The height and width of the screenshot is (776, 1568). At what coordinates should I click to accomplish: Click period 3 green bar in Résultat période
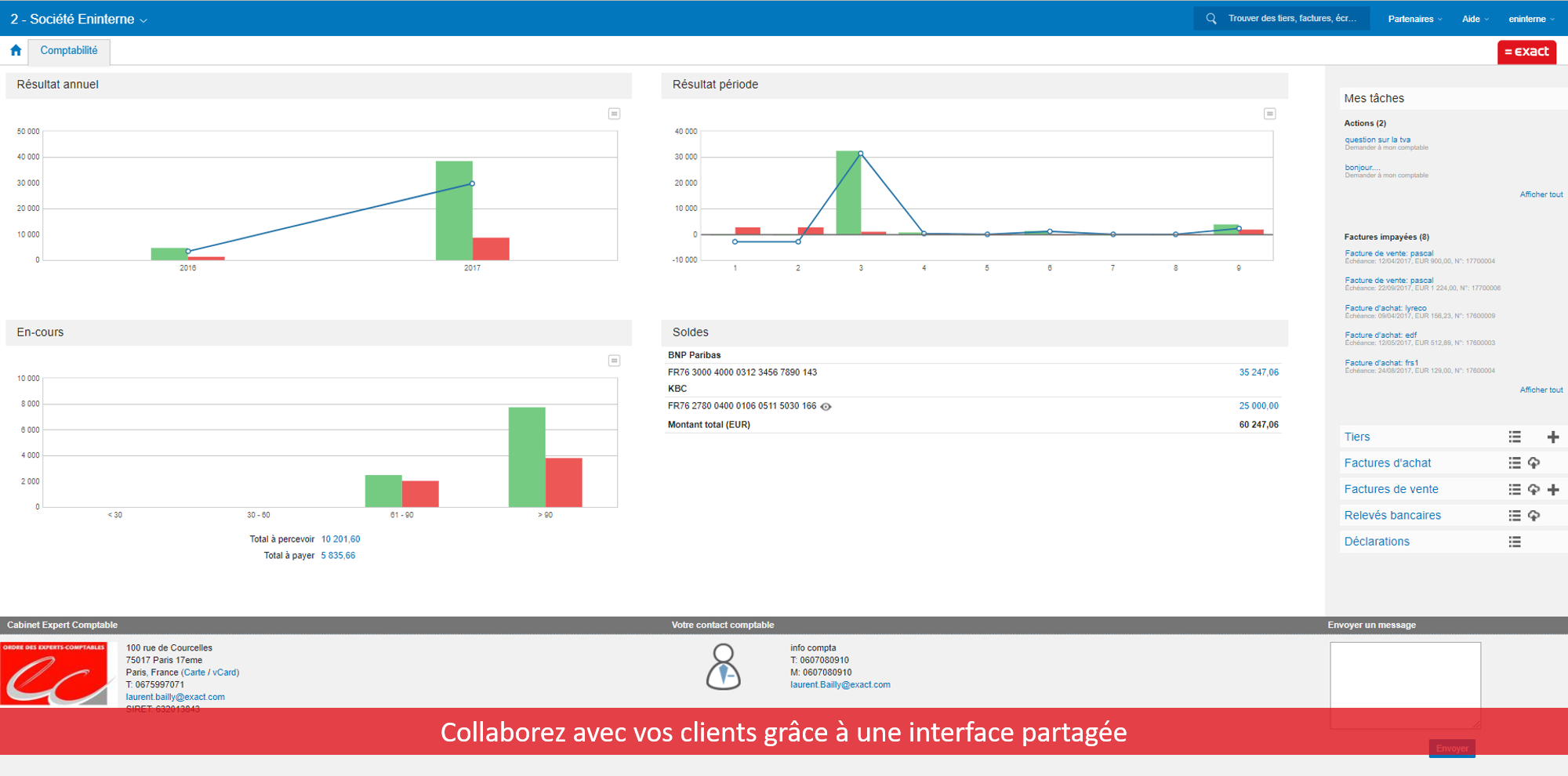click(x=848, y=192)
